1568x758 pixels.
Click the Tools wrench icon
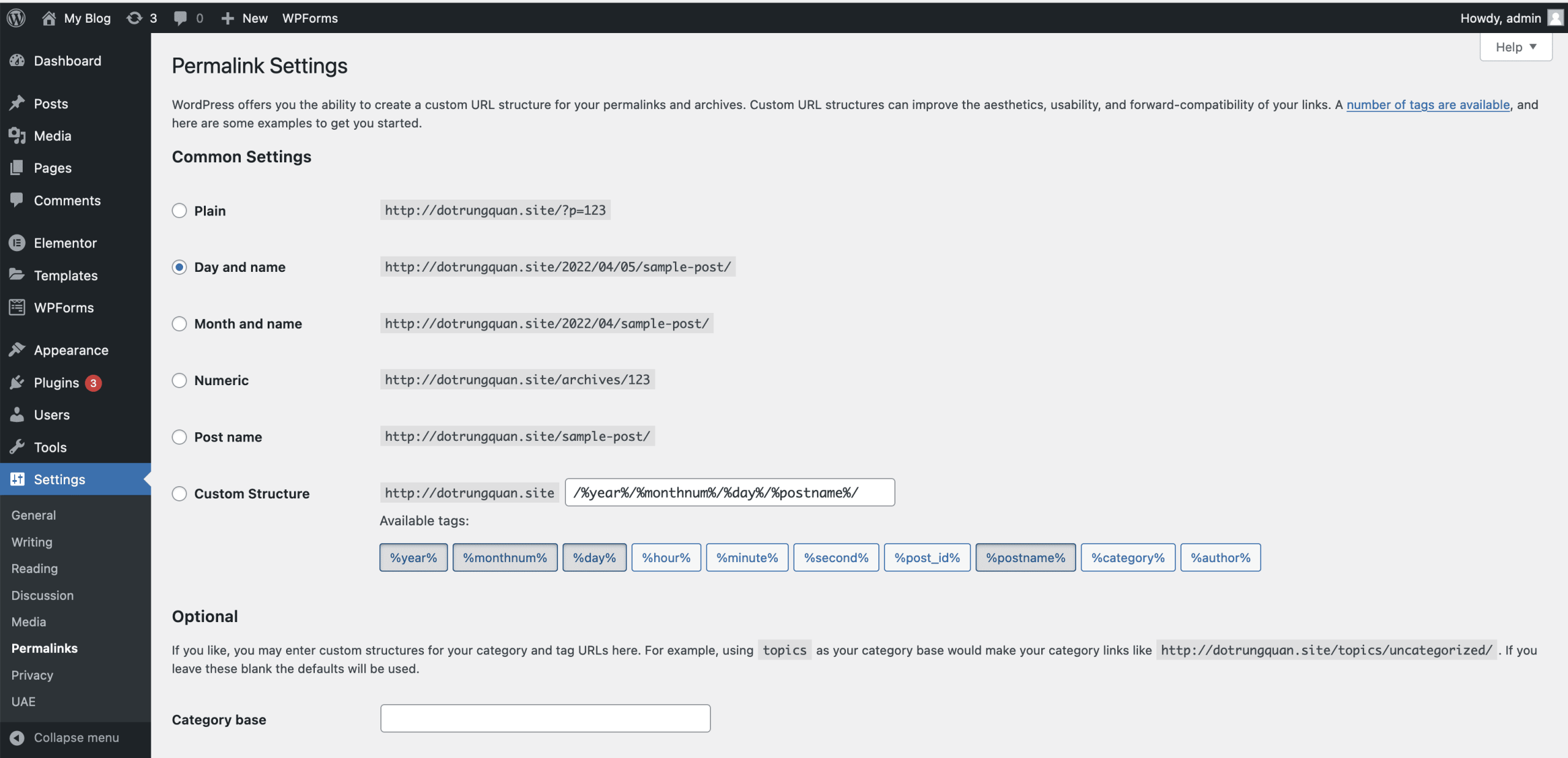coord(17,447)
